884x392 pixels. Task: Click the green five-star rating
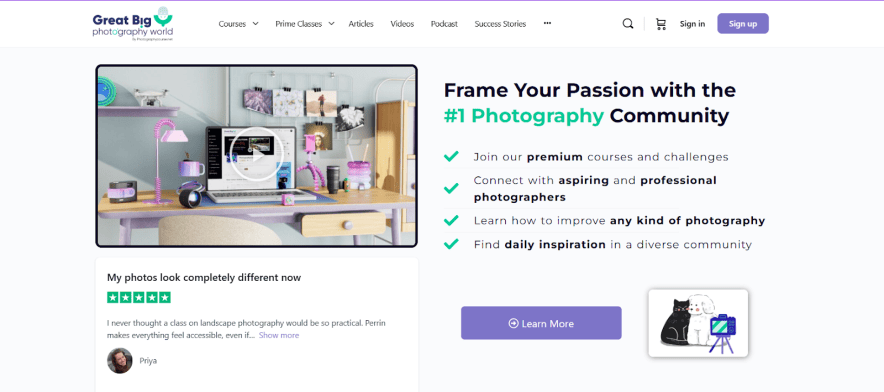(x=139, y=297)
